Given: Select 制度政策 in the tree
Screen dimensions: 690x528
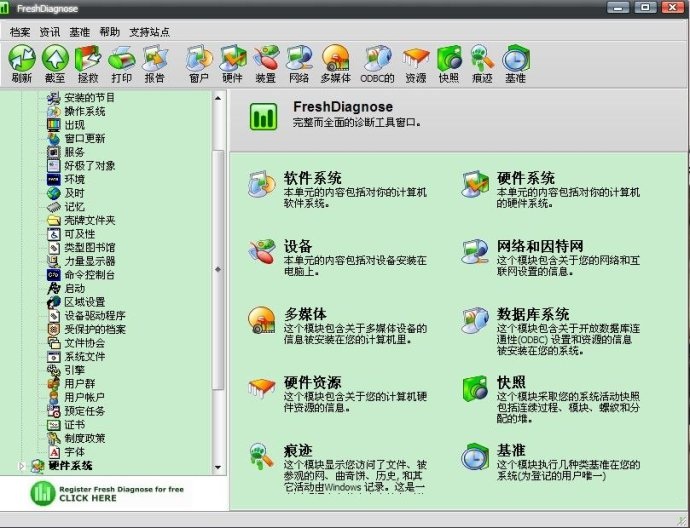Looking at the screenshot, I should click(84, 438).
